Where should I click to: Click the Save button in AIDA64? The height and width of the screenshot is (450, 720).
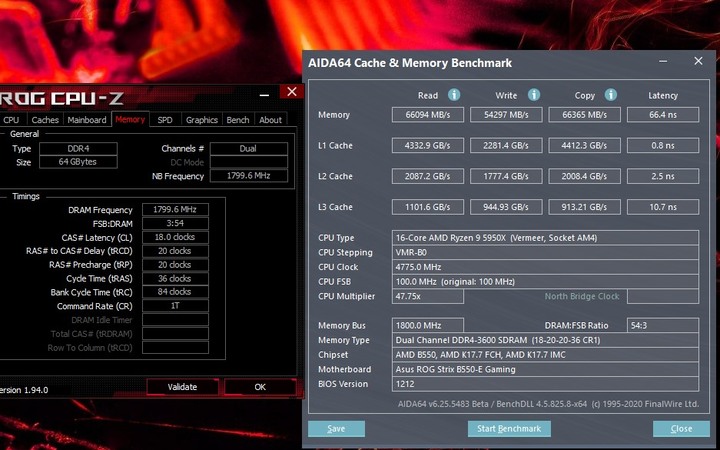[336, 428]
